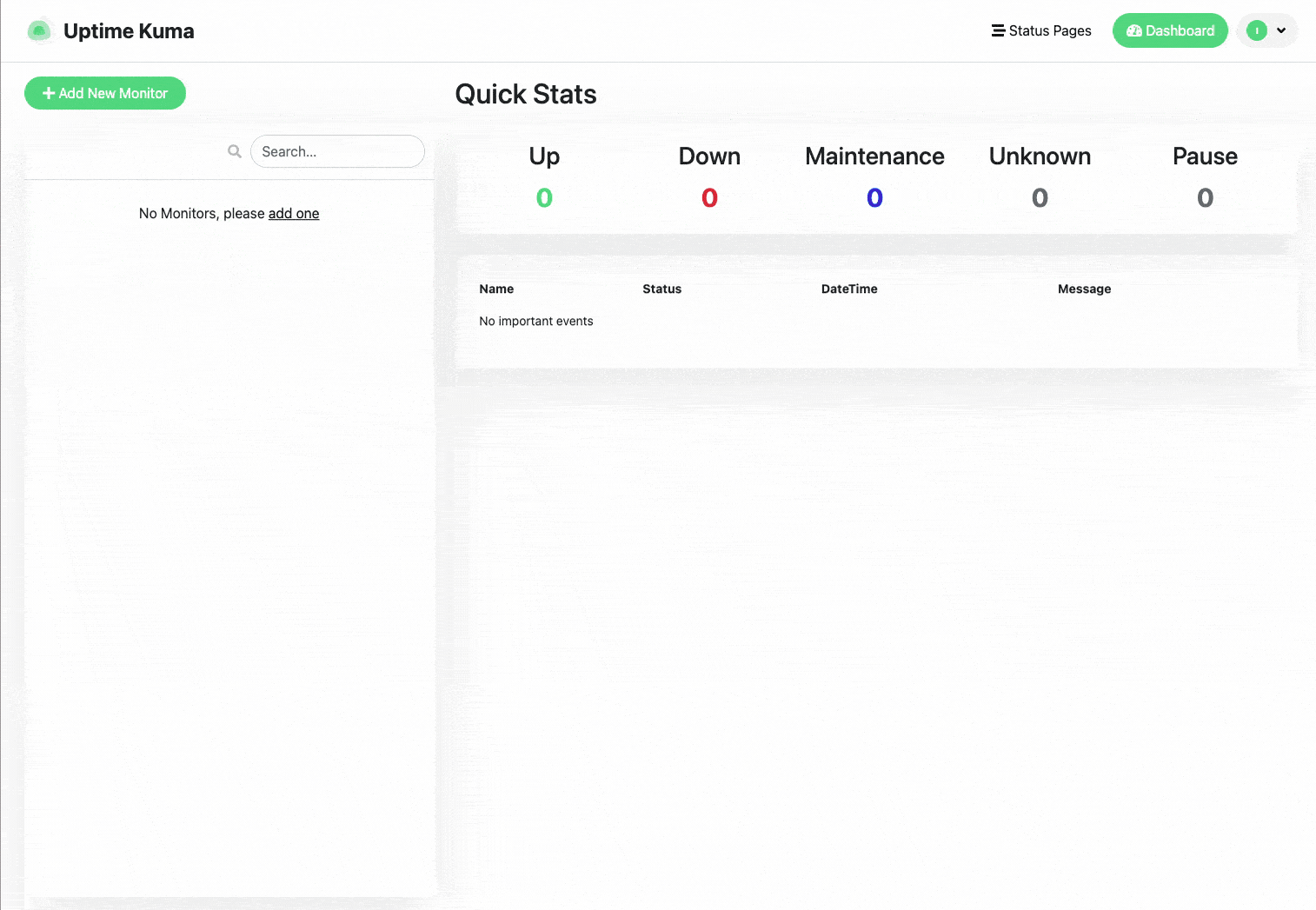Open the Status Pages menu

(x=1041, y=30)
